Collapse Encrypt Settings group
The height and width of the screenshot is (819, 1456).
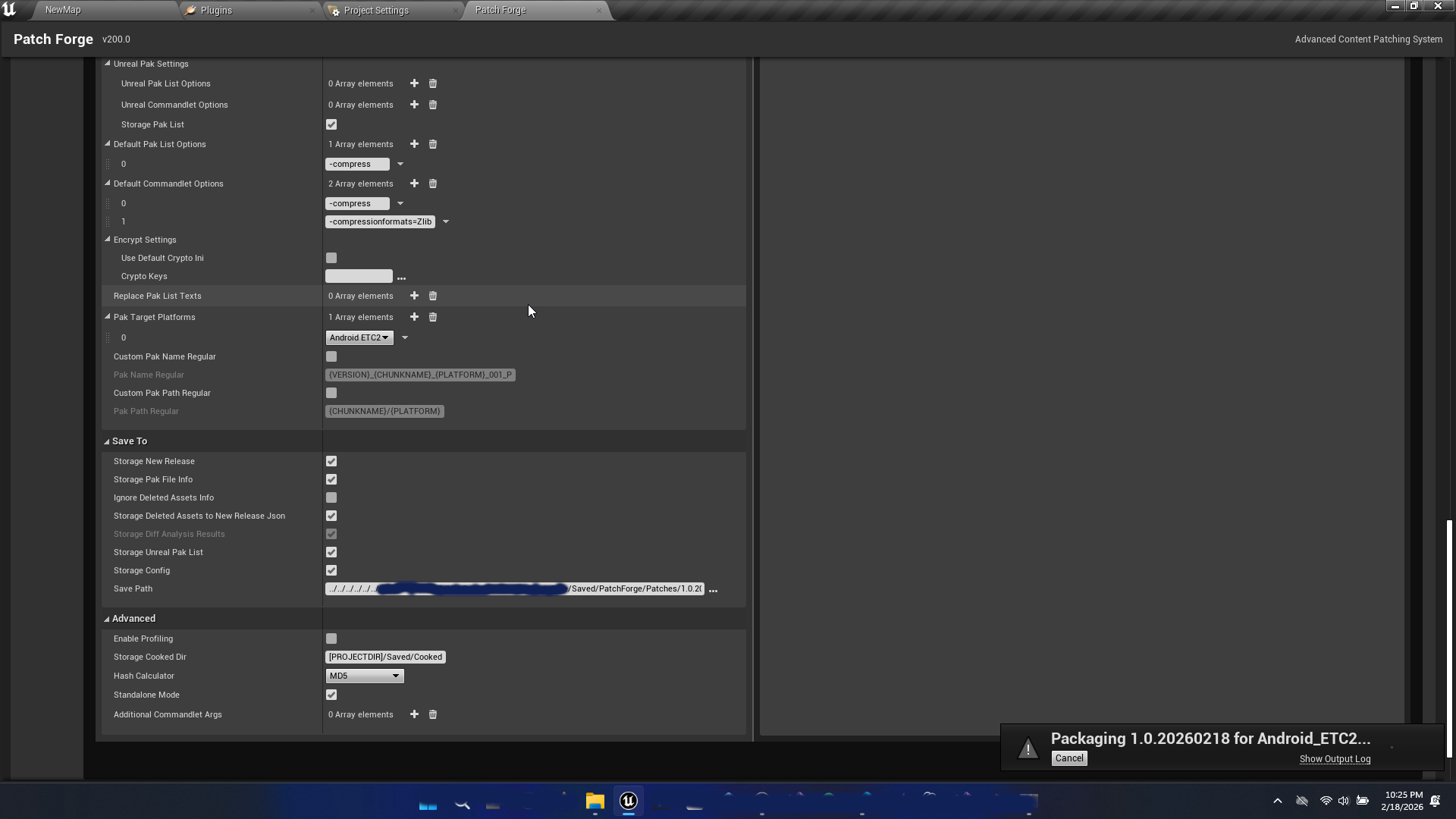click(108, 240)
